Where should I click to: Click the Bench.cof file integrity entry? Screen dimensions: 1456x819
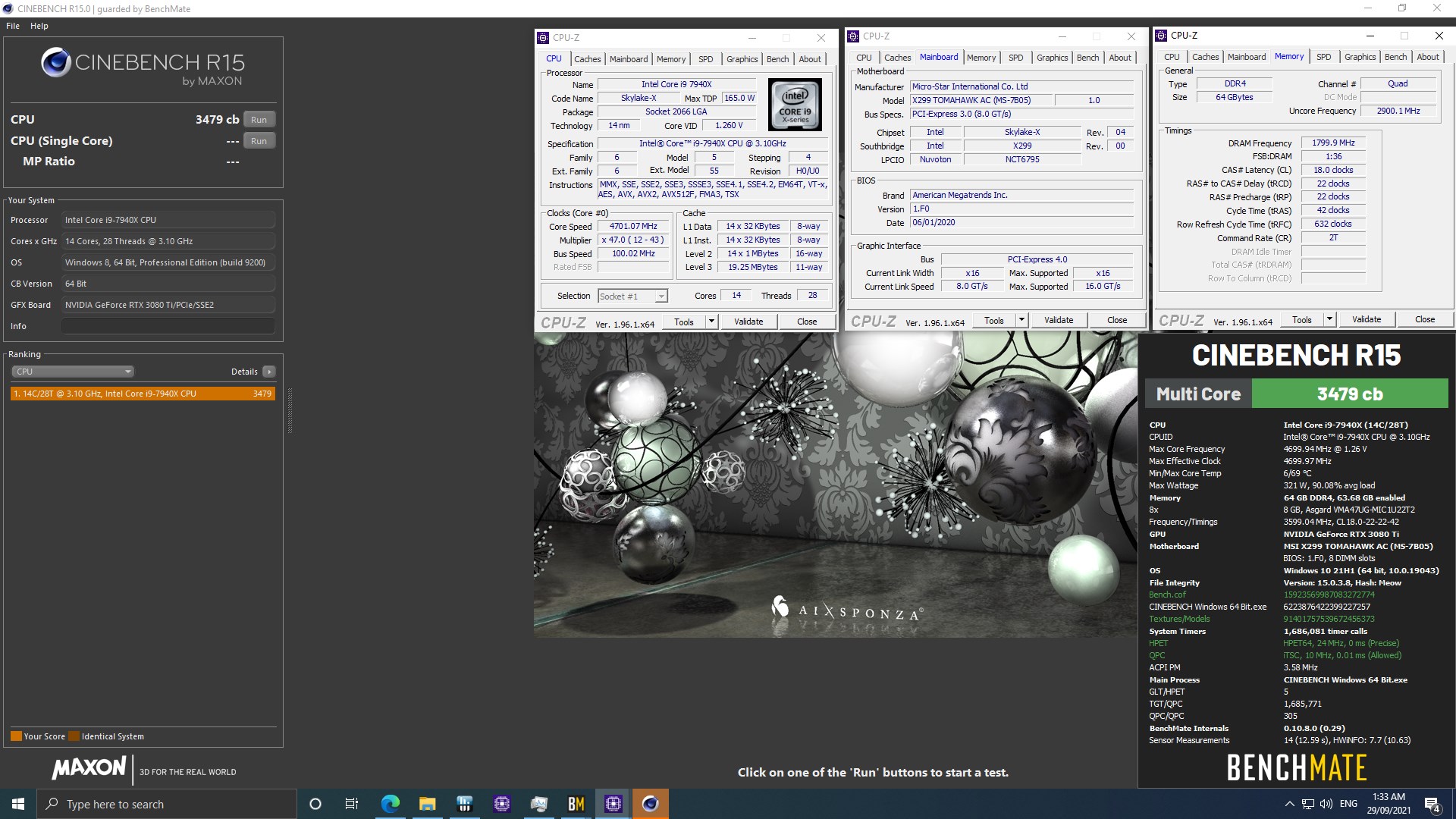(1167, 595)
